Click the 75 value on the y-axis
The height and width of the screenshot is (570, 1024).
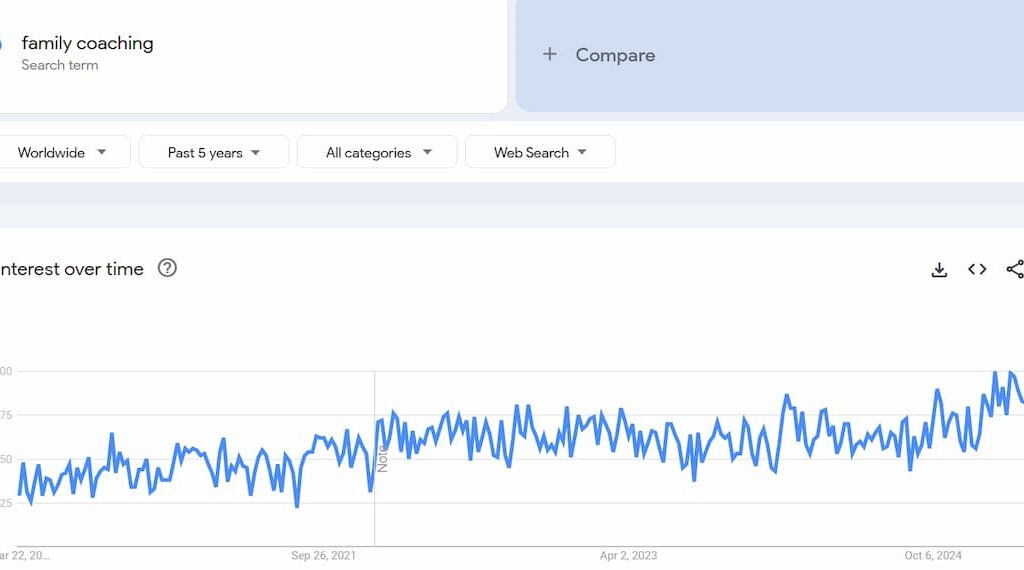point(6,415)
